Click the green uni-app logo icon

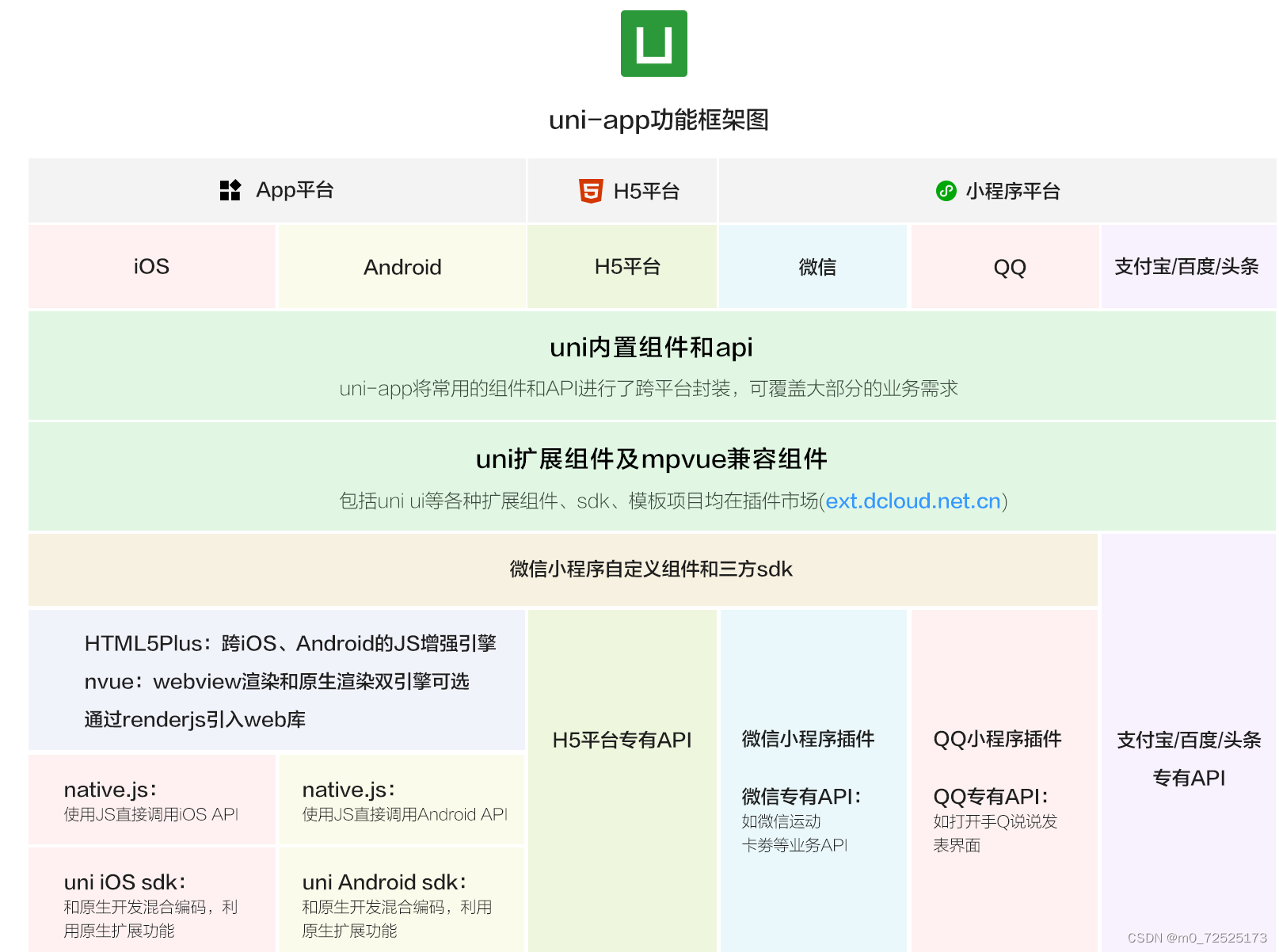click(653, 44)
